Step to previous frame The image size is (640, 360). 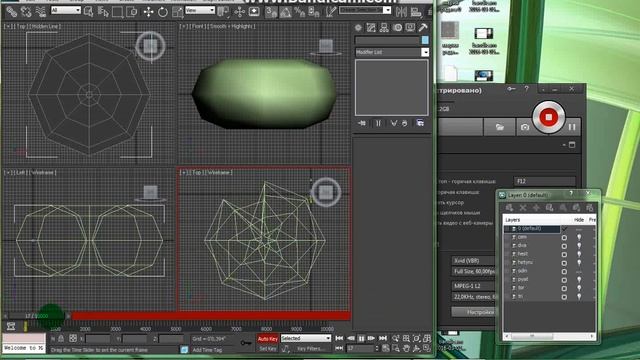tap(350, 338)
